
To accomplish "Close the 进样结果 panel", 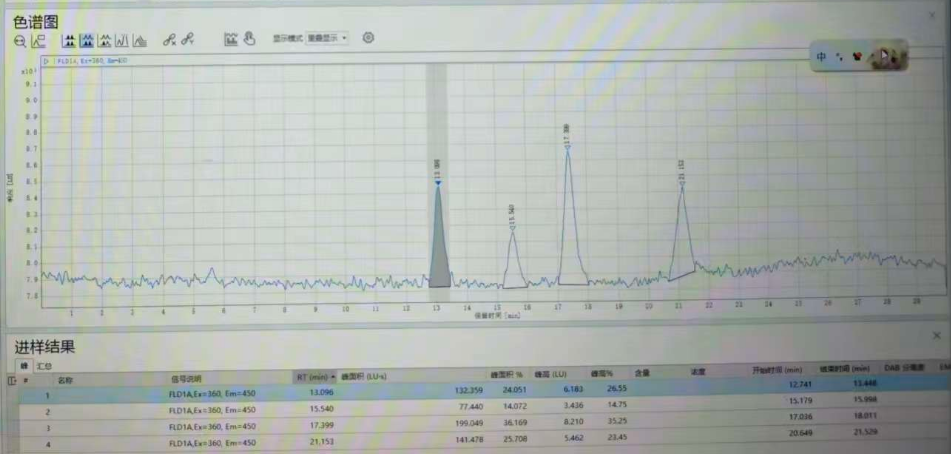I will click(x=936, y=336).
